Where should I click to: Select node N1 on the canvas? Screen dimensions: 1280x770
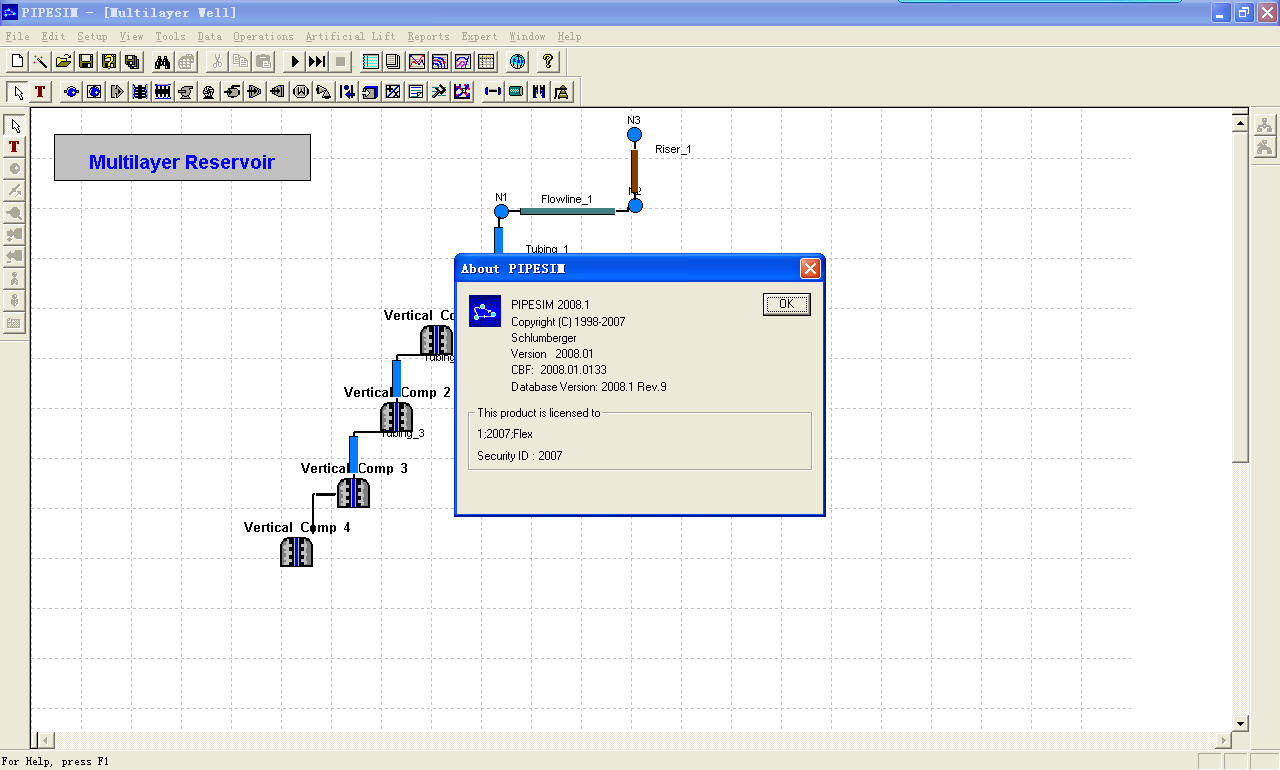502,211
